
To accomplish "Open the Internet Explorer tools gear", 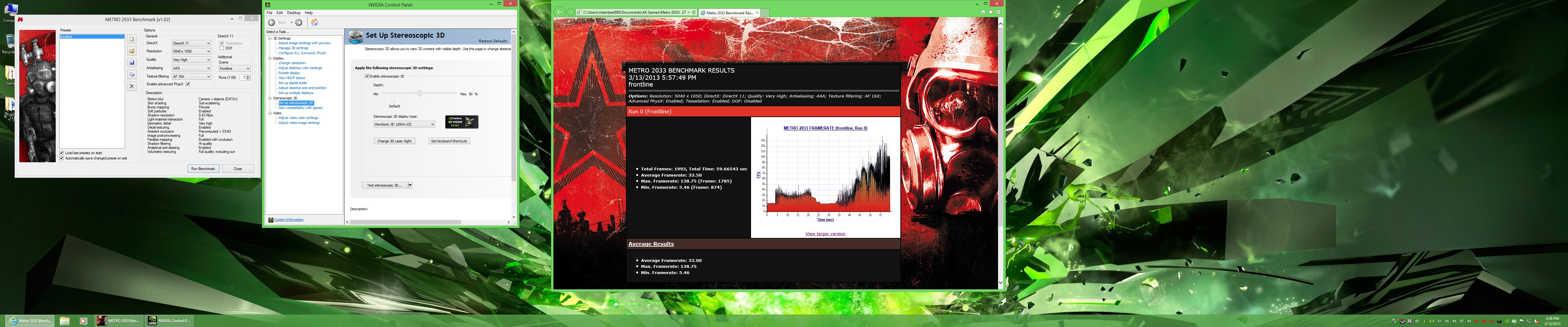I will click(x=998, y=12).
